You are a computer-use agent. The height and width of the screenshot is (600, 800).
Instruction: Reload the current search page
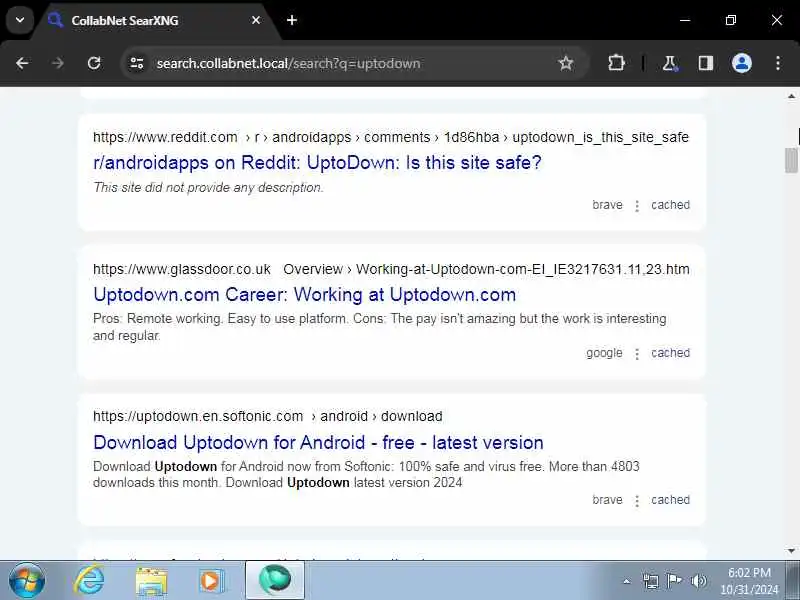point(94,63)
